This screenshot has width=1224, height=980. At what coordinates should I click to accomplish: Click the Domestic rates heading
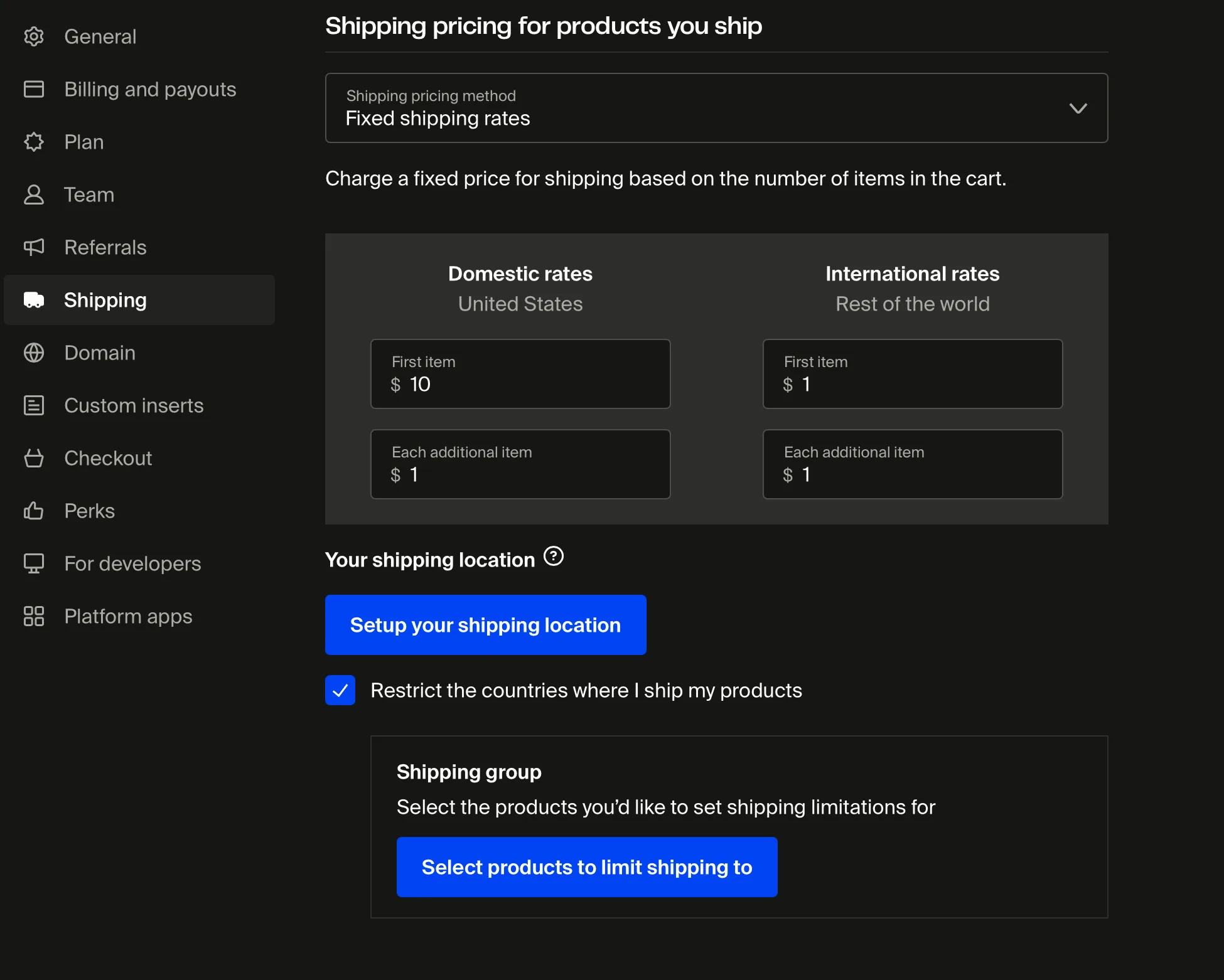point(520,274)
